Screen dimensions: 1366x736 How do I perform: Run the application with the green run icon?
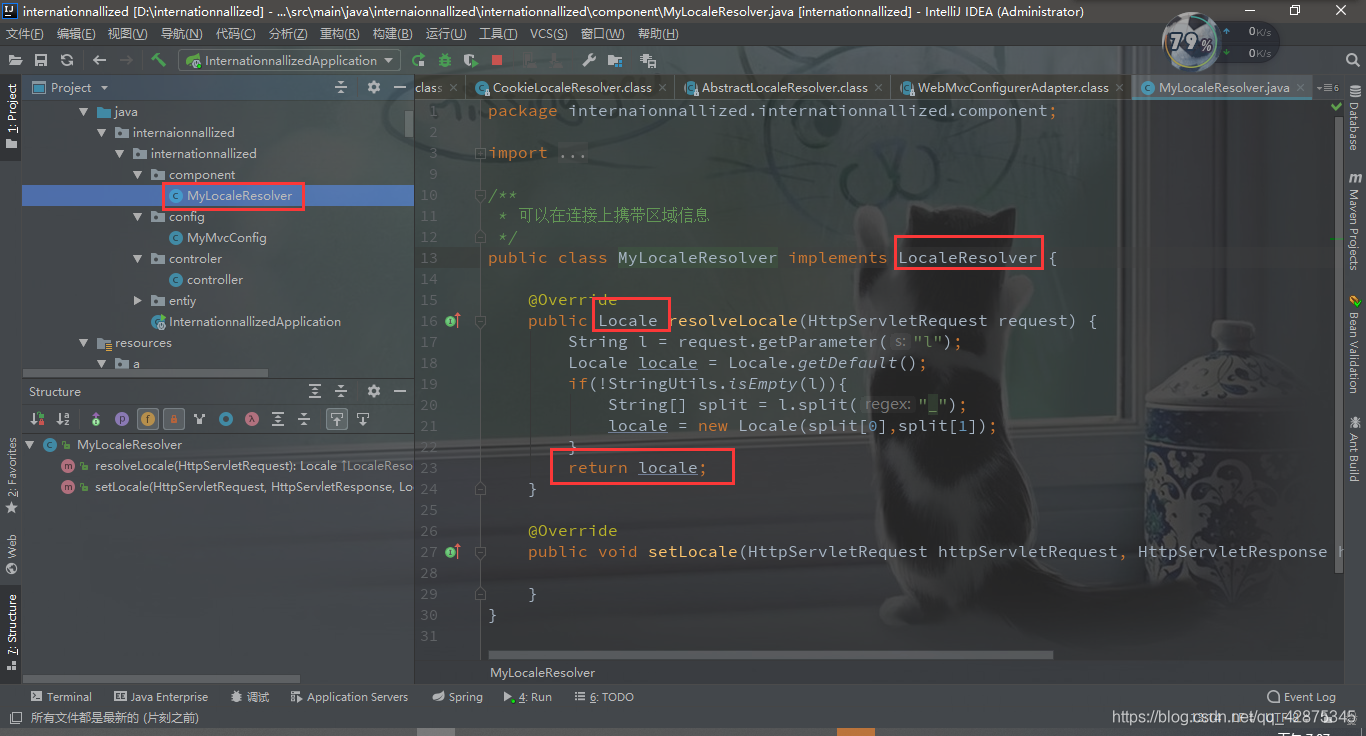419,60
